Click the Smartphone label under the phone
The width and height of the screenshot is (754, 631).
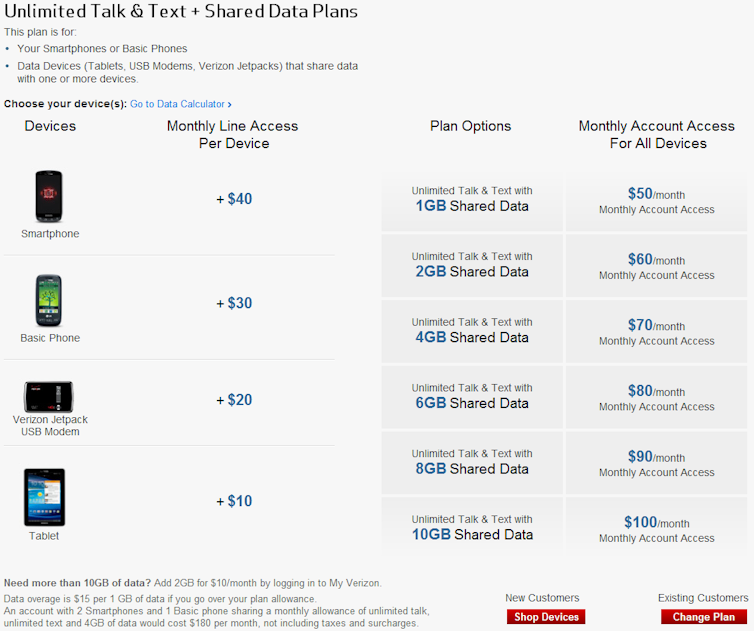[50, 234]
